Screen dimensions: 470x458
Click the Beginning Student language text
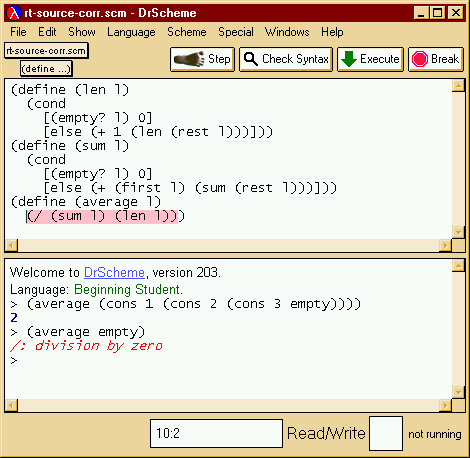(128, 289)
